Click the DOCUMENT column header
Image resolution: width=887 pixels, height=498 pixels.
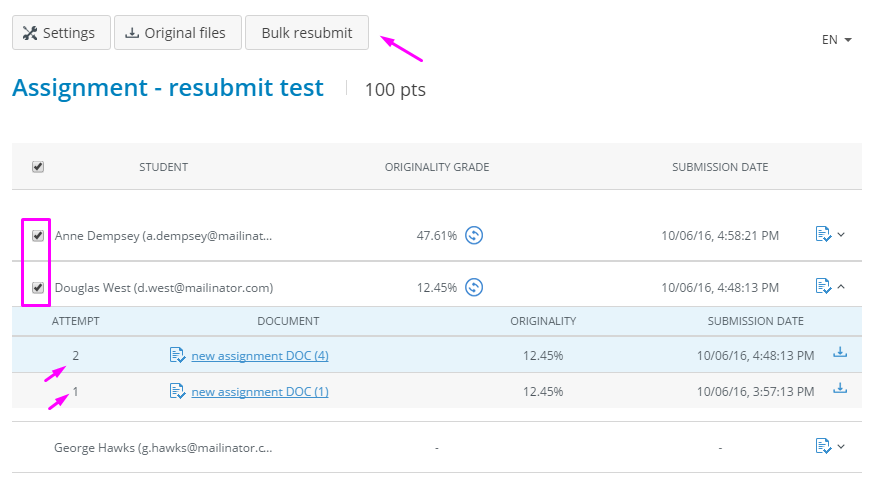coord(288,321)
